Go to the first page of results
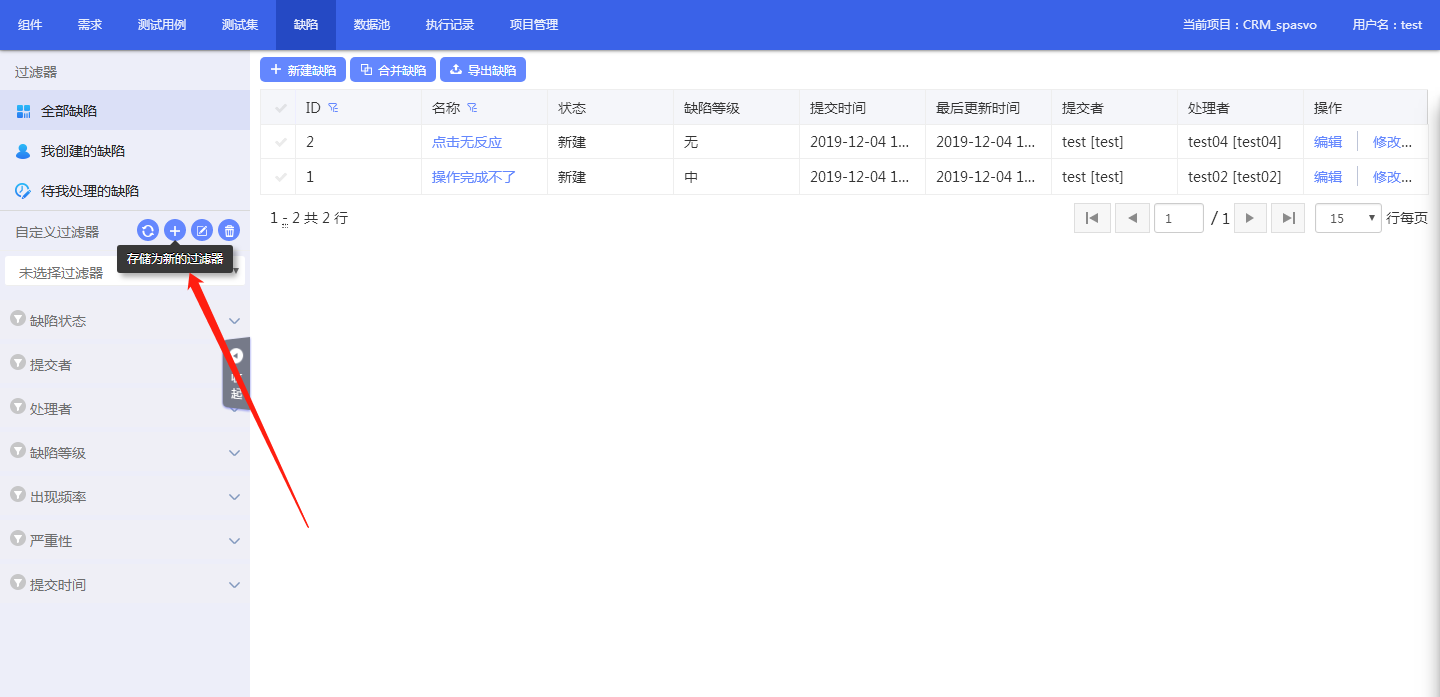Screen dimensions: 1440x697 [1092, 218]
